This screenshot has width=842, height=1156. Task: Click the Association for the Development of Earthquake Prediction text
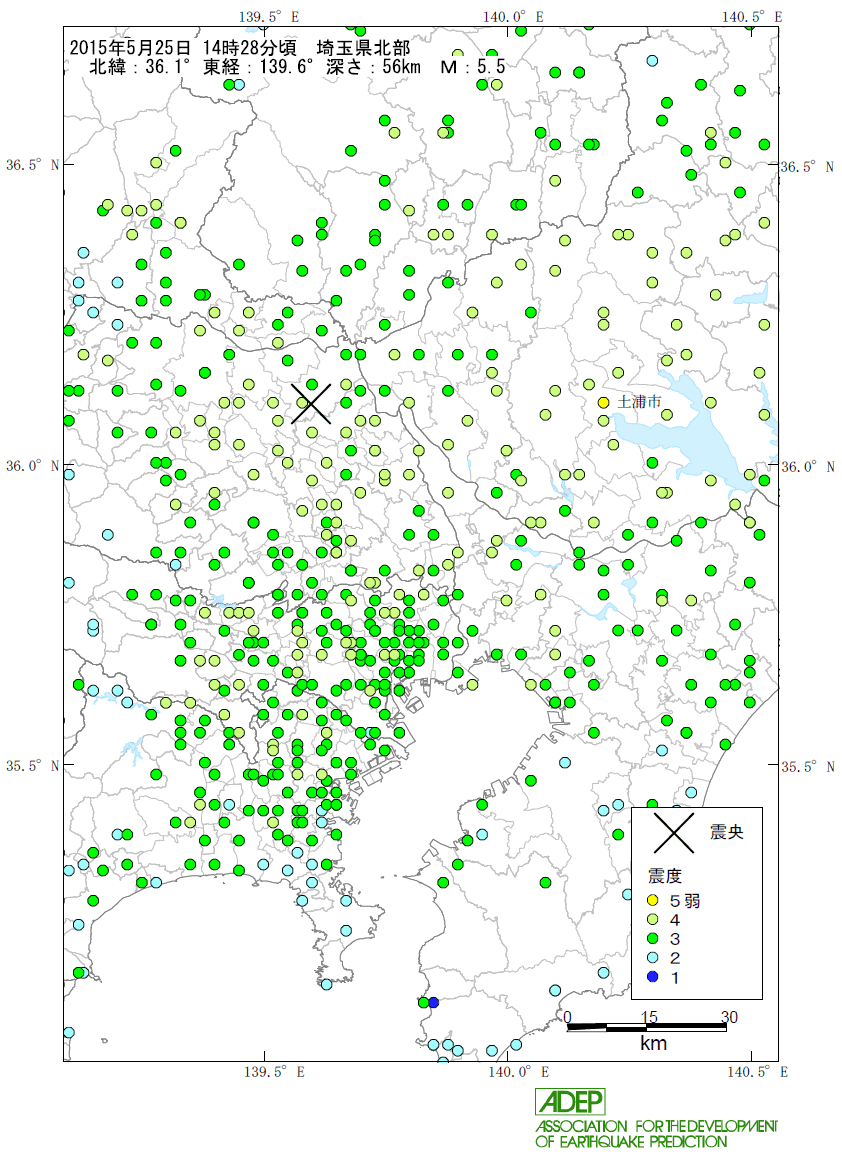pos(656,1134)
